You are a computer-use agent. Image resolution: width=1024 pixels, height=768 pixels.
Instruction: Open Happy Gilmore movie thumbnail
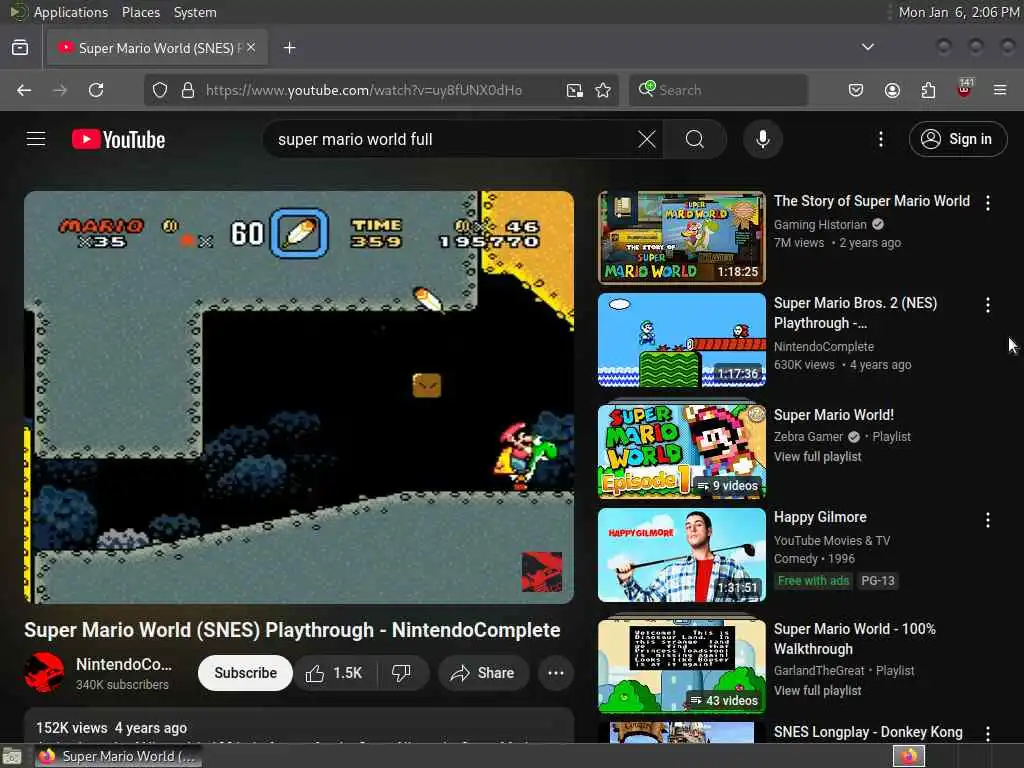click(x=681, y=555)
